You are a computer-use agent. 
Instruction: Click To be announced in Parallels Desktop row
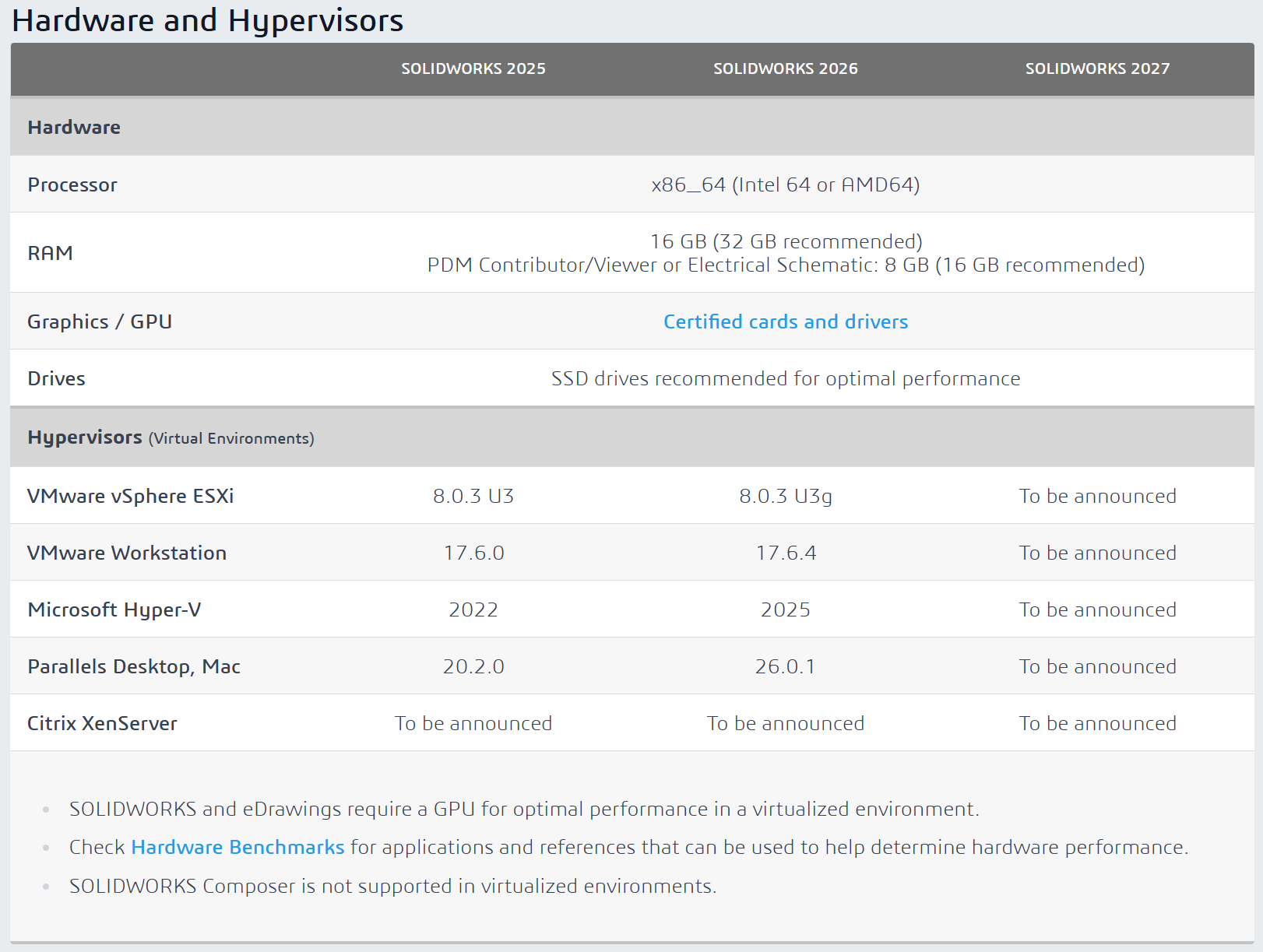(x=1097, y=666)
